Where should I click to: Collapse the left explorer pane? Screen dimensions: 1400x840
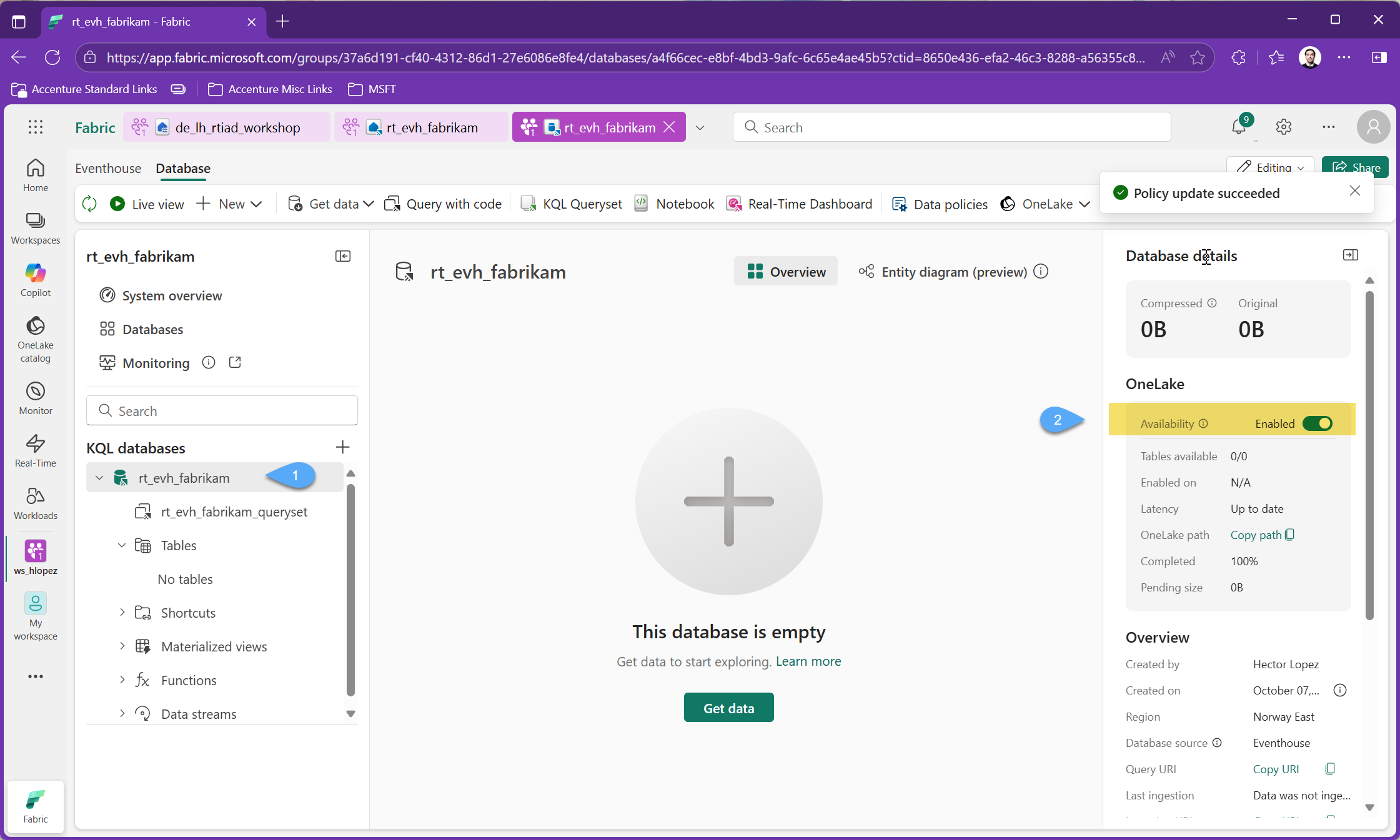pos(343,256)
